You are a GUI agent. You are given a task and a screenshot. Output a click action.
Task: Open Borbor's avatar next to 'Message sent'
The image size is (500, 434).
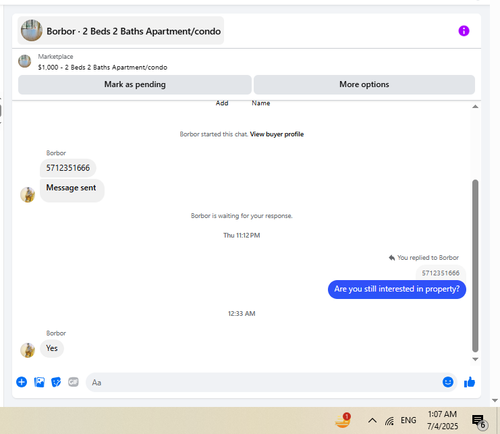pos(28,195)
